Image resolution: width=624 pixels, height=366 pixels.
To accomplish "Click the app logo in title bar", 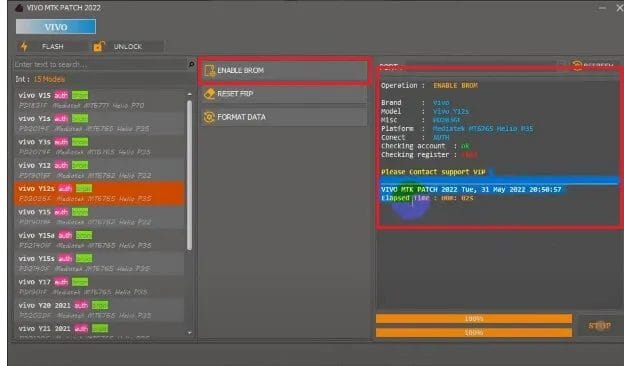I will (x=19, y=8).
